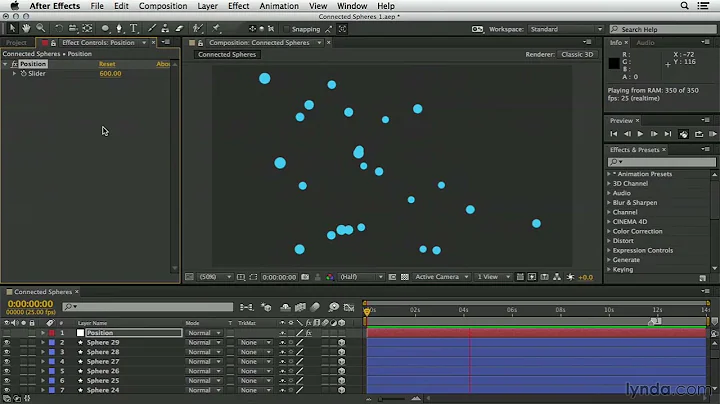Image resolution: width=720 pixels, height=404 pixels.
Task: Toggle the Transparency Grid icon
Action: [405, 277]
